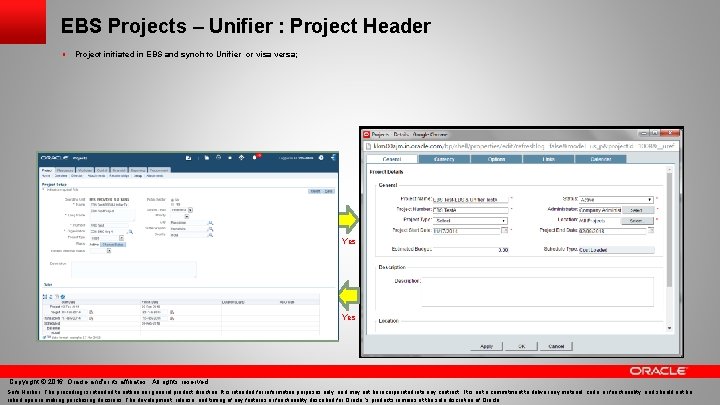This screenshot has width=720, height=405.
Task: Open the calendar picker for Project End Date
Action: tap(651, 231)
